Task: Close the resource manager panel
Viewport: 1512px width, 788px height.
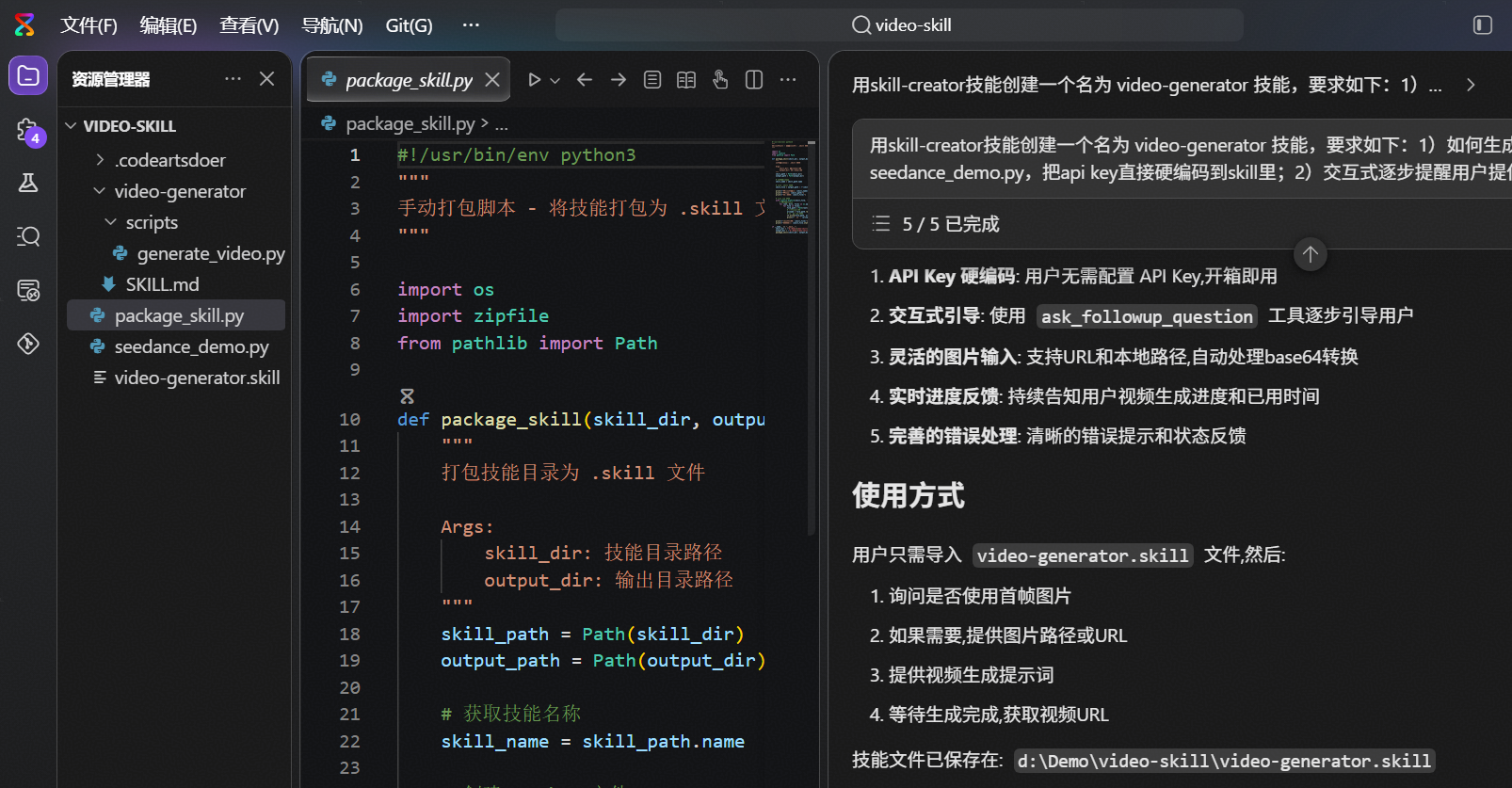Action: [267, 79]
